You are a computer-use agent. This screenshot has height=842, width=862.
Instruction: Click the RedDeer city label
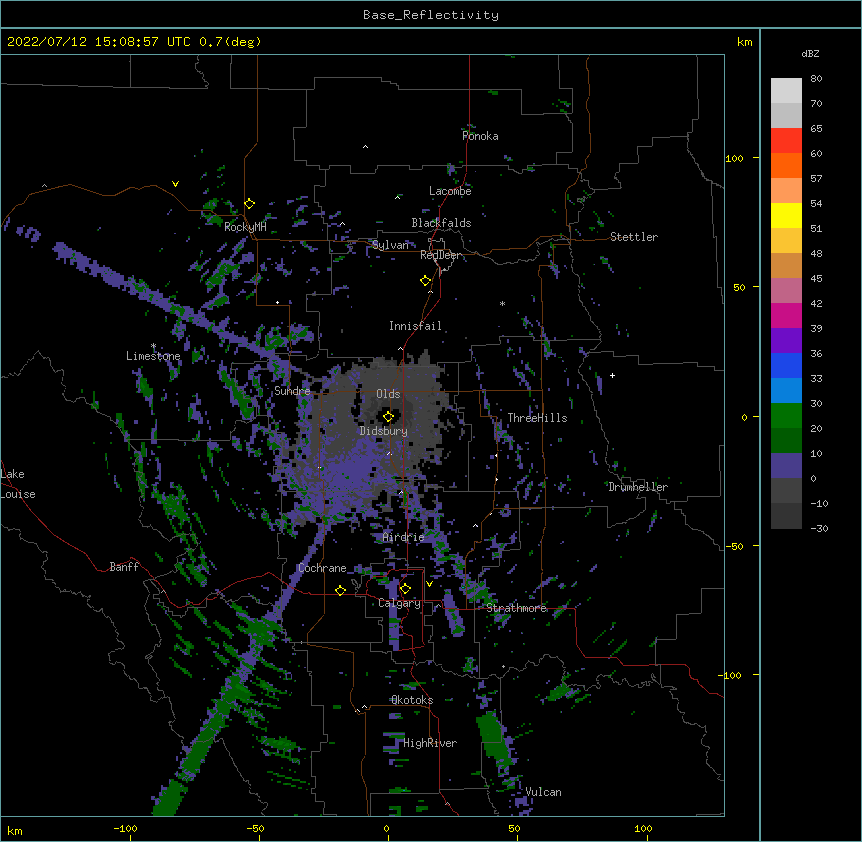[x=440, y=255]
